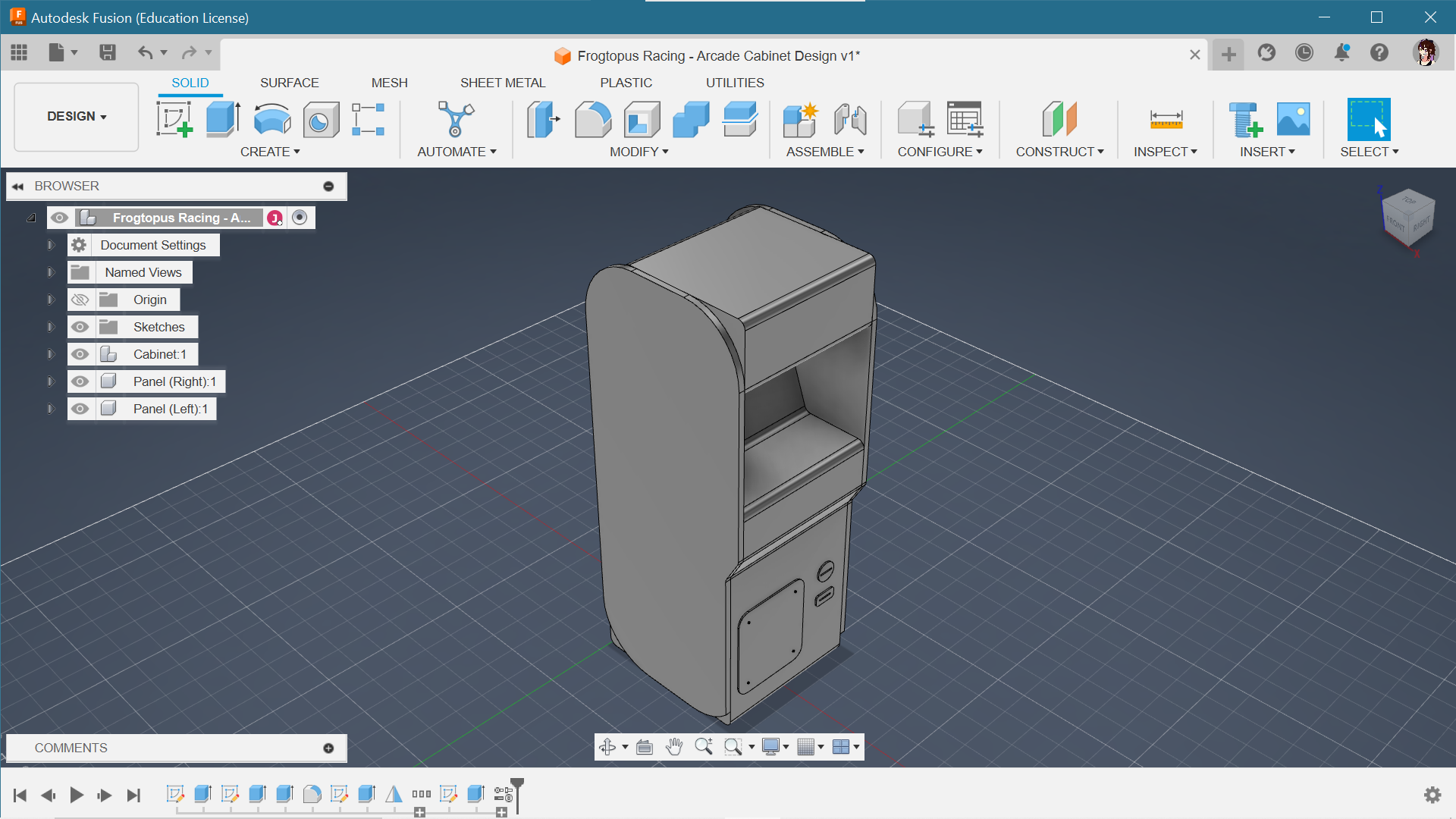This screenshot has width=1456, height=819.
Task: Expand the Named Views node
Action: [x=51, y=272]
